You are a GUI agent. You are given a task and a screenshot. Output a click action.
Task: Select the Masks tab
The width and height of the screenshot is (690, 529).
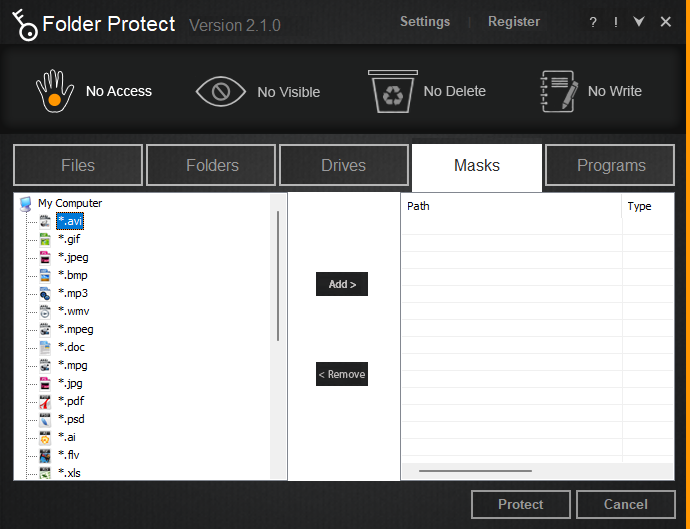[x=477, y=167]
